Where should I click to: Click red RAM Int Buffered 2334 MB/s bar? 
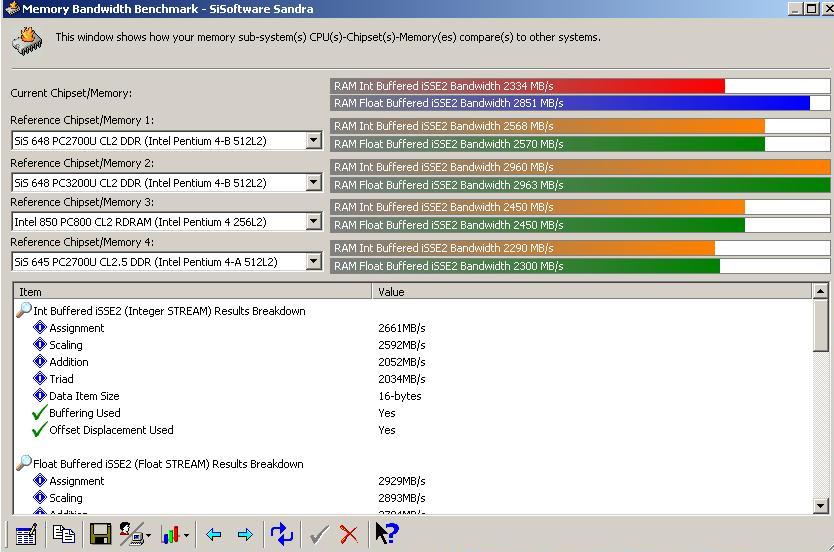[527, 86]
